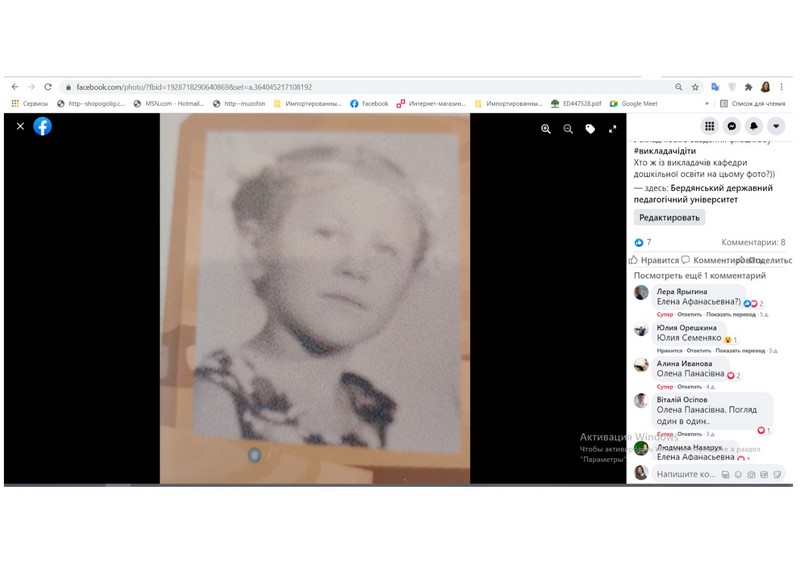Image resolution: width=800 pixels, height=566 pixels.
Task: Open Лера Ярыгина profile name
Action: pos(682,291)
